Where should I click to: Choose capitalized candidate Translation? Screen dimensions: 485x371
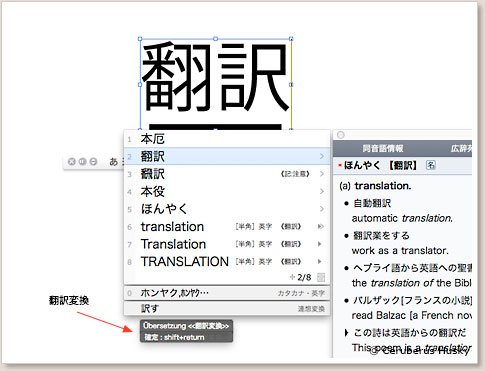pos(227,244)
